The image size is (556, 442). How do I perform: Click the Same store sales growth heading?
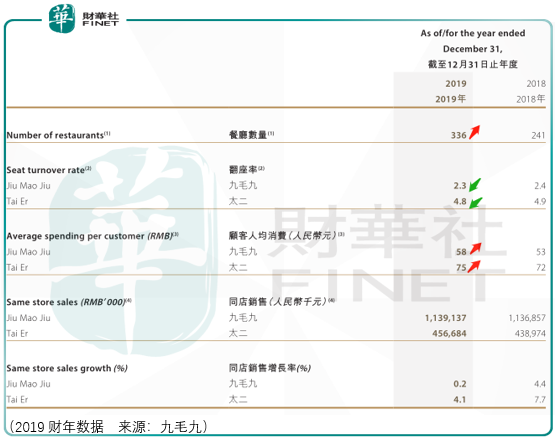click(x=67, y=368)
